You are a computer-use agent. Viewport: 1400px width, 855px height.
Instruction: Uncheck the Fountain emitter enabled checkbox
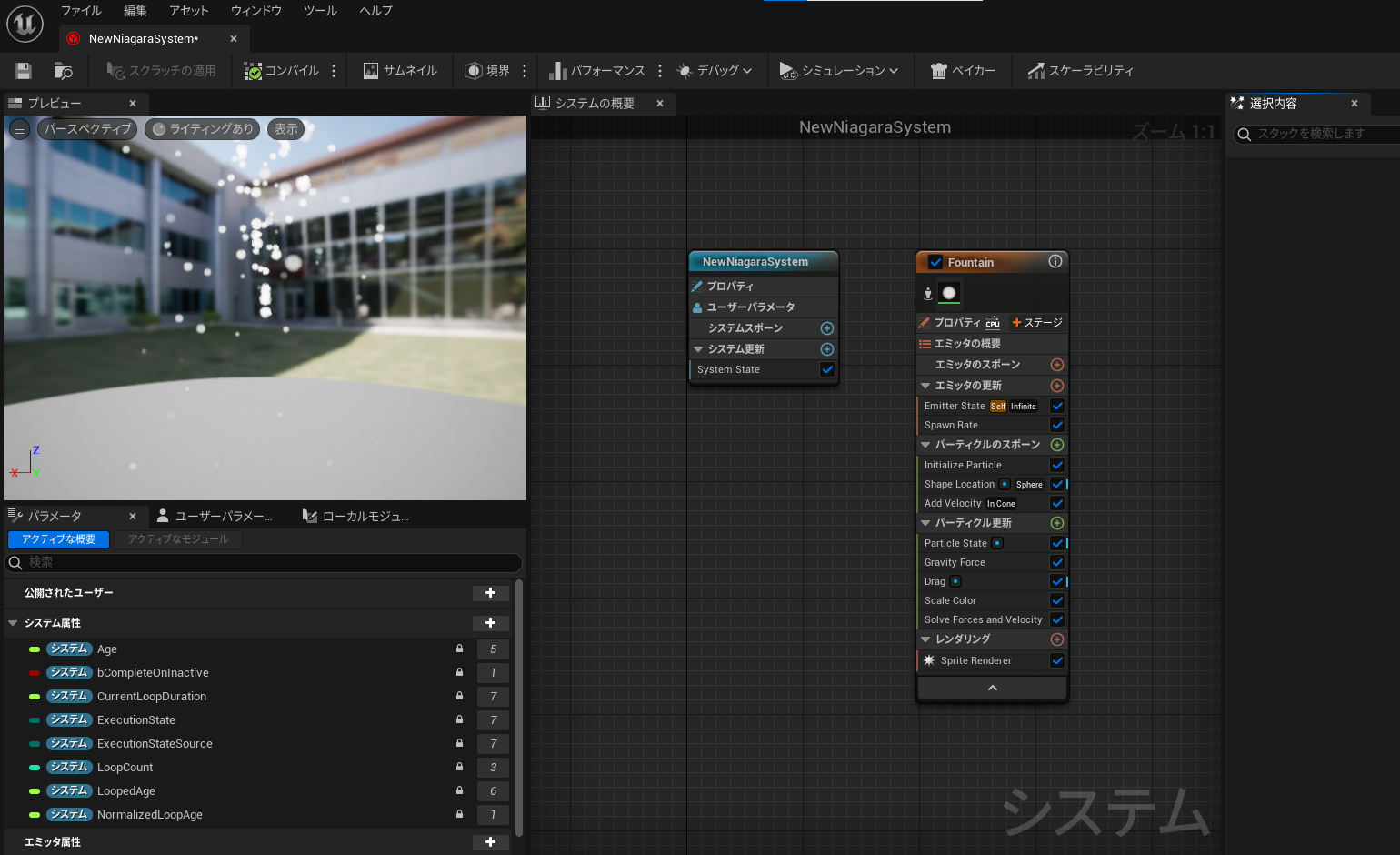click(934, 262)
